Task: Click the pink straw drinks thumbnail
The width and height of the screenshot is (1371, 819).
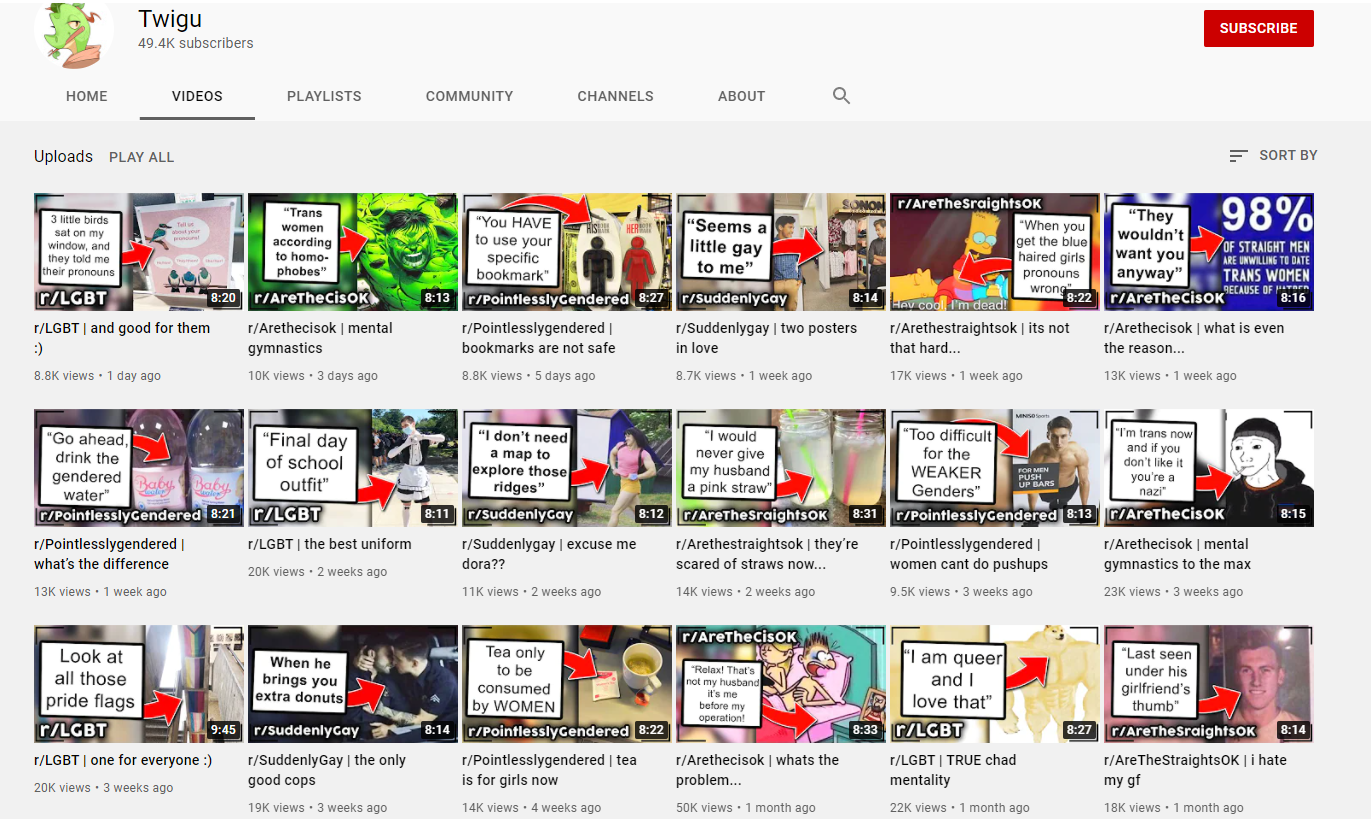Action: [781, 468]
